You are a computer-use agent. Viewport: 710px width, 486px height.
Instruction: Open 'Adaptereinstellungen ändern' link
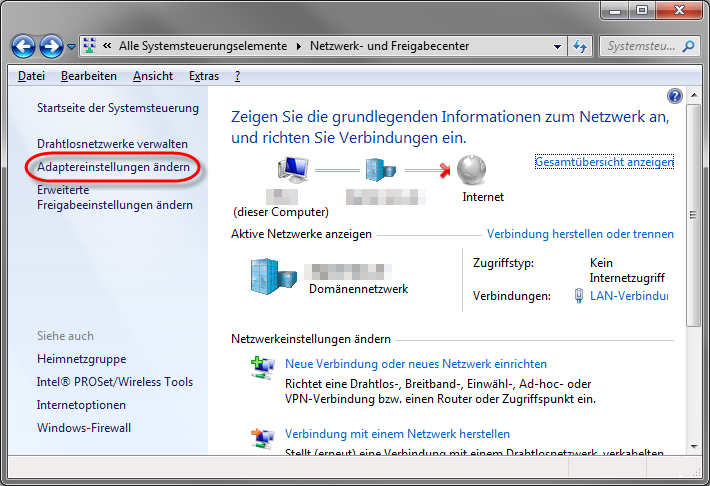[113, 167]
